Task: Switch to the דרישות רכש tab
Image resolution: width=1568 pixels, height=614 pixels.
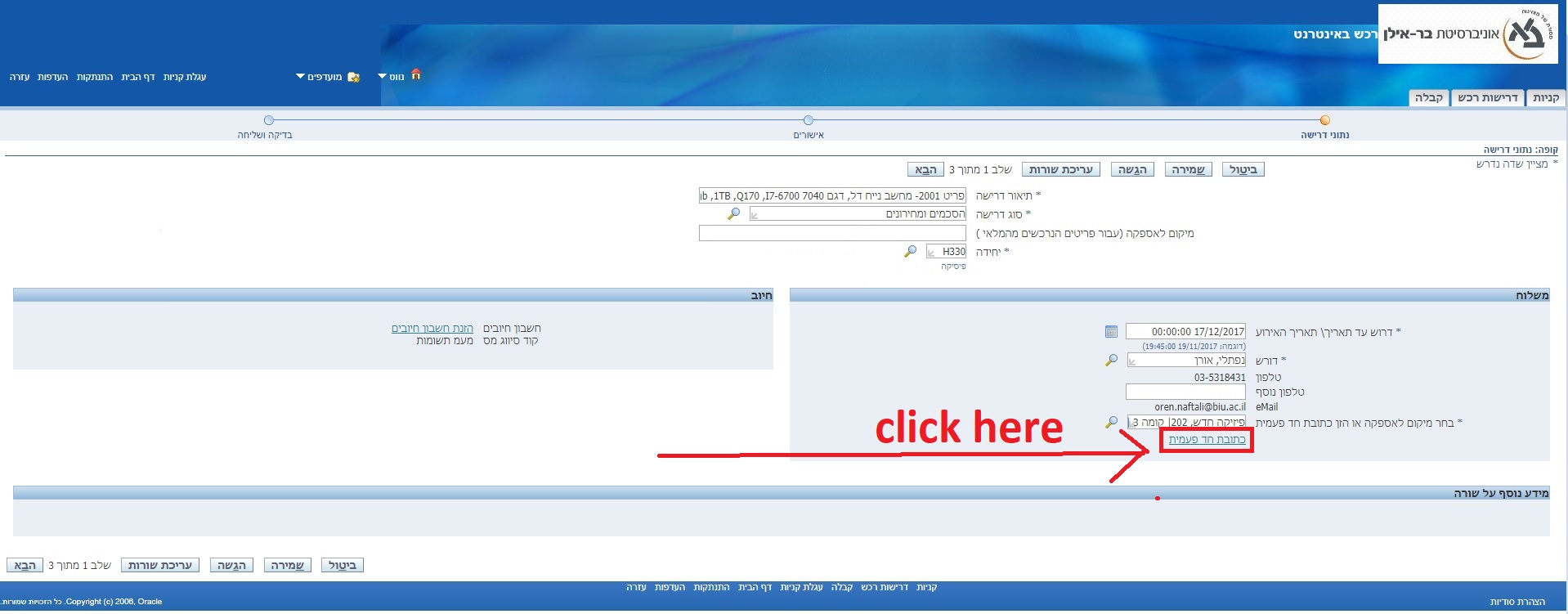Action: pyautogui.click(x=1487, y=98)
